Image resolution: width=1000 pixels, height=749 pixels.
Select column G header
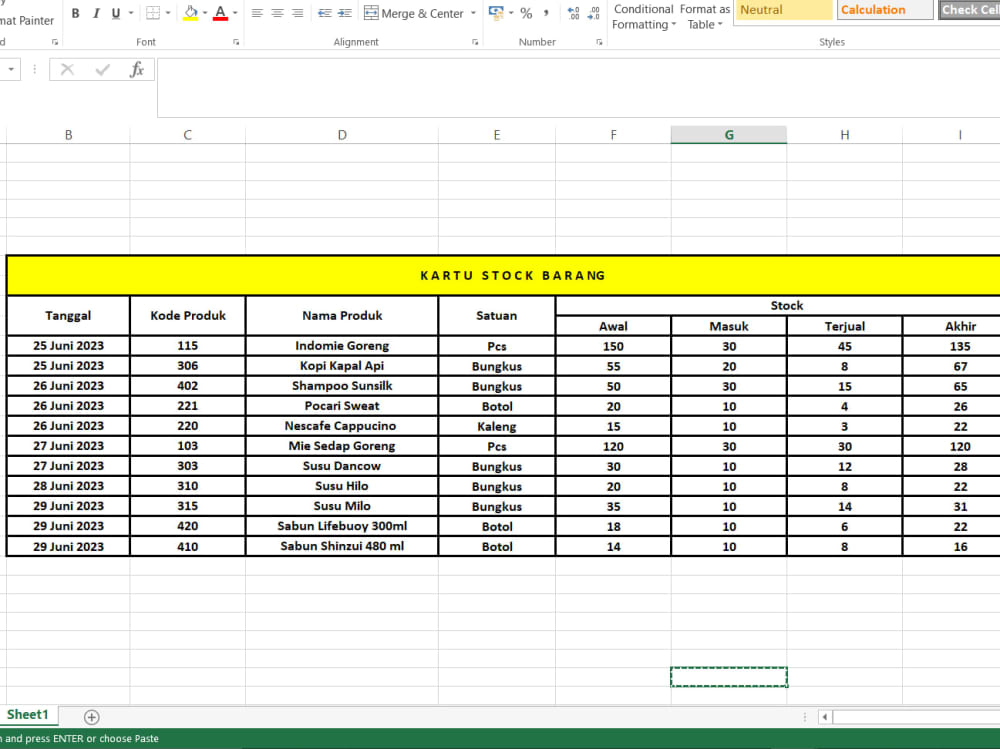[x=729, y=135]
